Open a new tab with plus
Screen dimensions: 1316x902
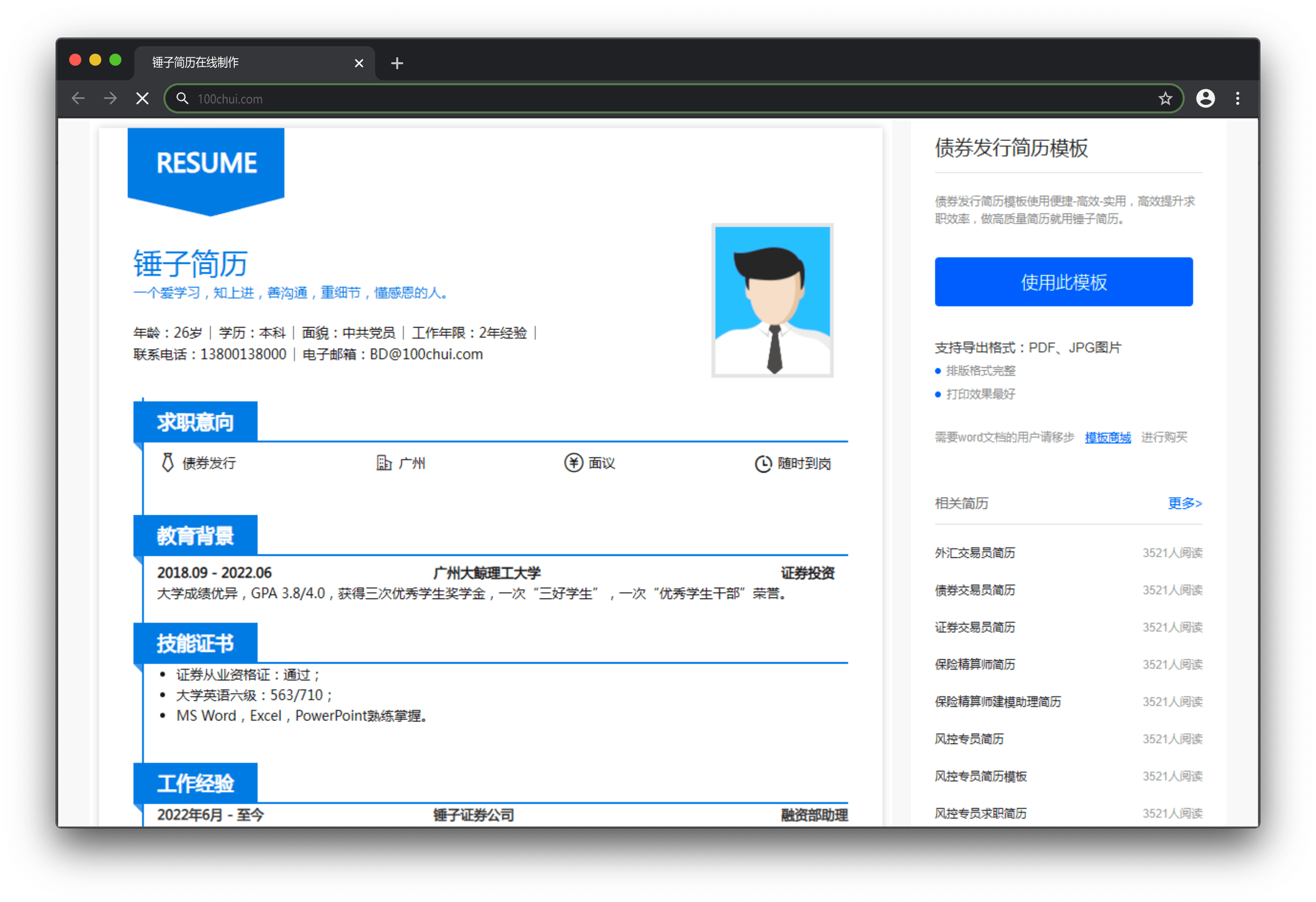click(x=397, y=63)
